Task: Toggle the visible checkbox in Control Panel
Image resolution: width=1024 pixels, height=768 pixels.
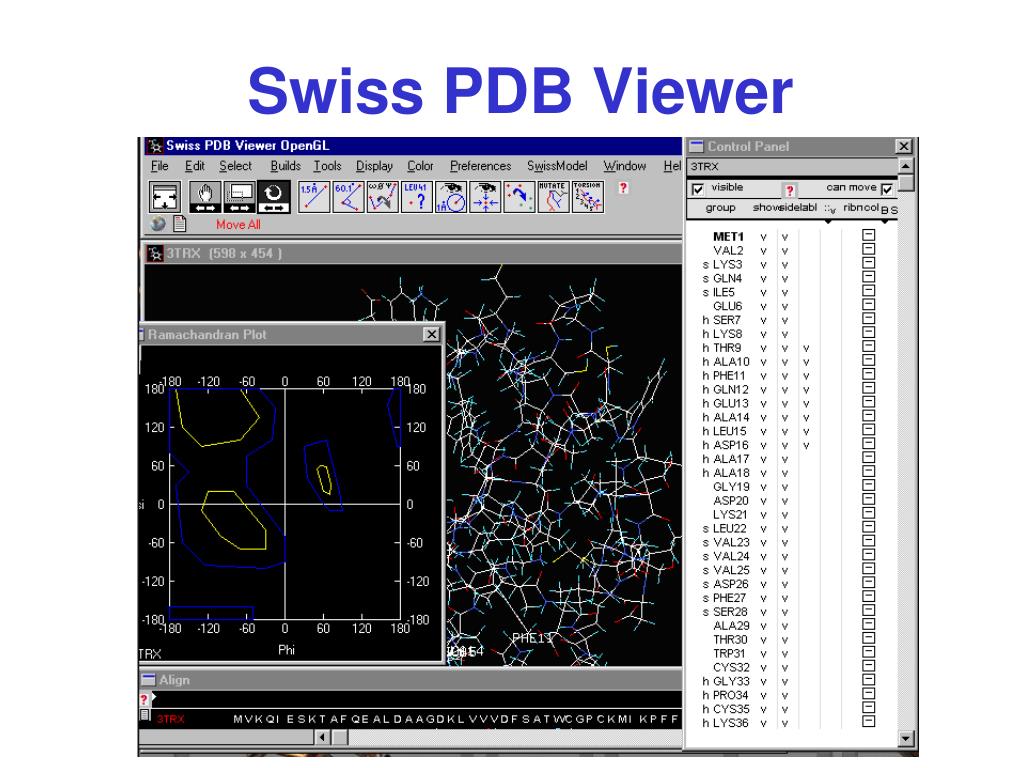Action: [x=697, y=189]
